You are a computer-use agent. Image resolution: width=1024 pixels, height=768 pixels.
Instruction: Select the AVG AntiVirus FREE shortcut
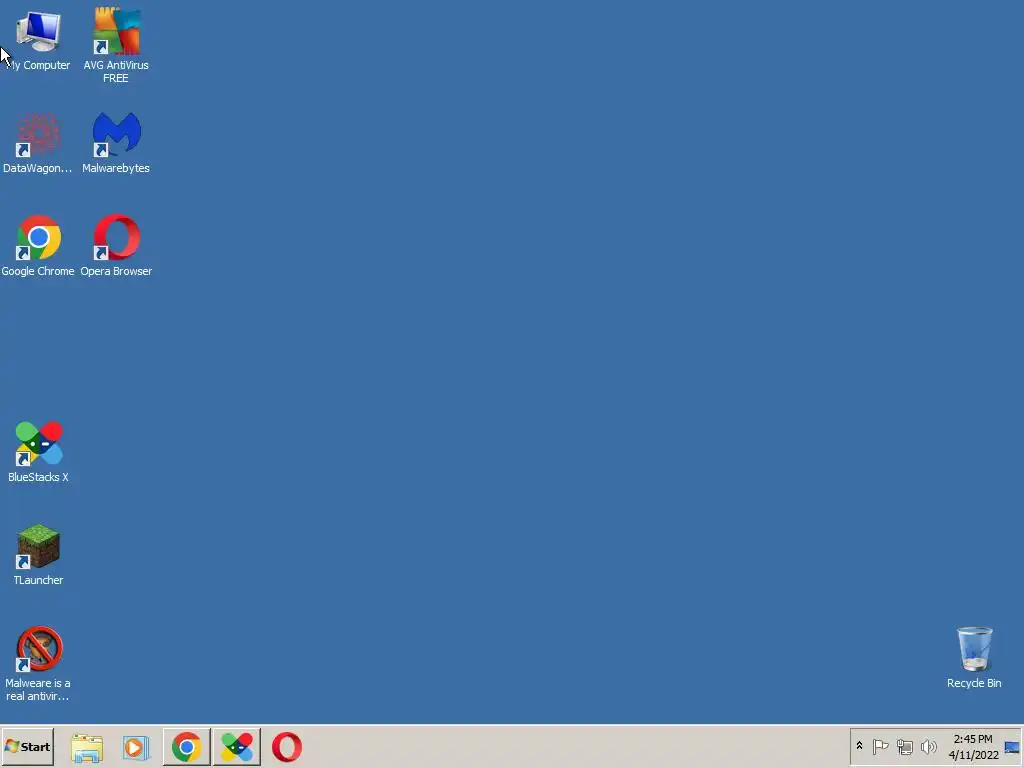pyautogui.click(x=116, y=44)
